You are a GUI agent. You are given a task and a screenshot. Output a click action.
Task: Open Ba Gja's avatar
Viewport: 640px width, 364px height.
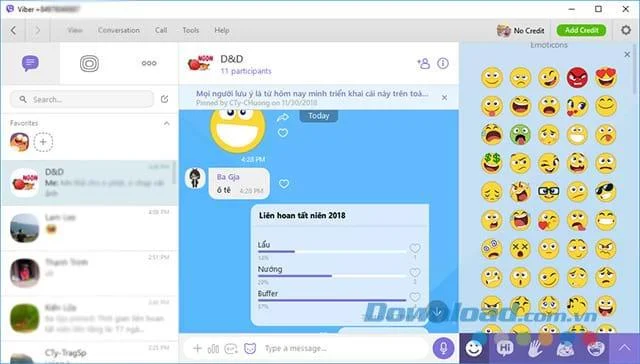[195, 178]
